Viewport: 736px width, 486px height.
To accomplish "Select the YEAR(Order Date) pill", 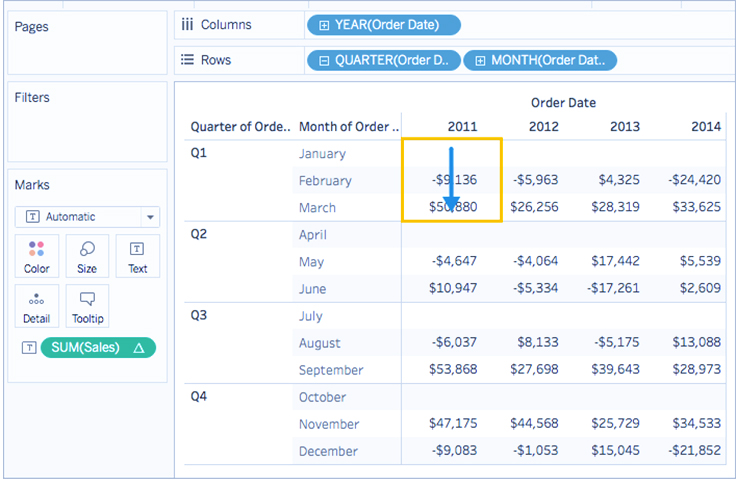I will tap(383, 25).
